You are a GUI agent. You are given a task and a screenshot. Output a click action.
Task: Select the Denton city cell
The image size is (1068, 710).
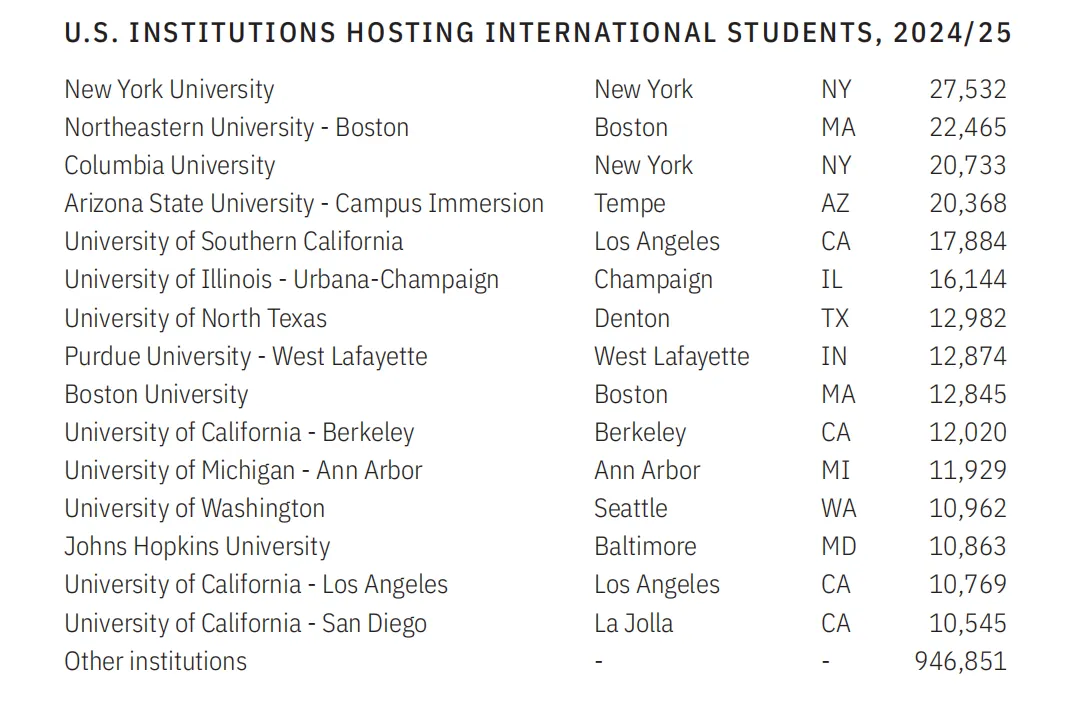(632, 318)
